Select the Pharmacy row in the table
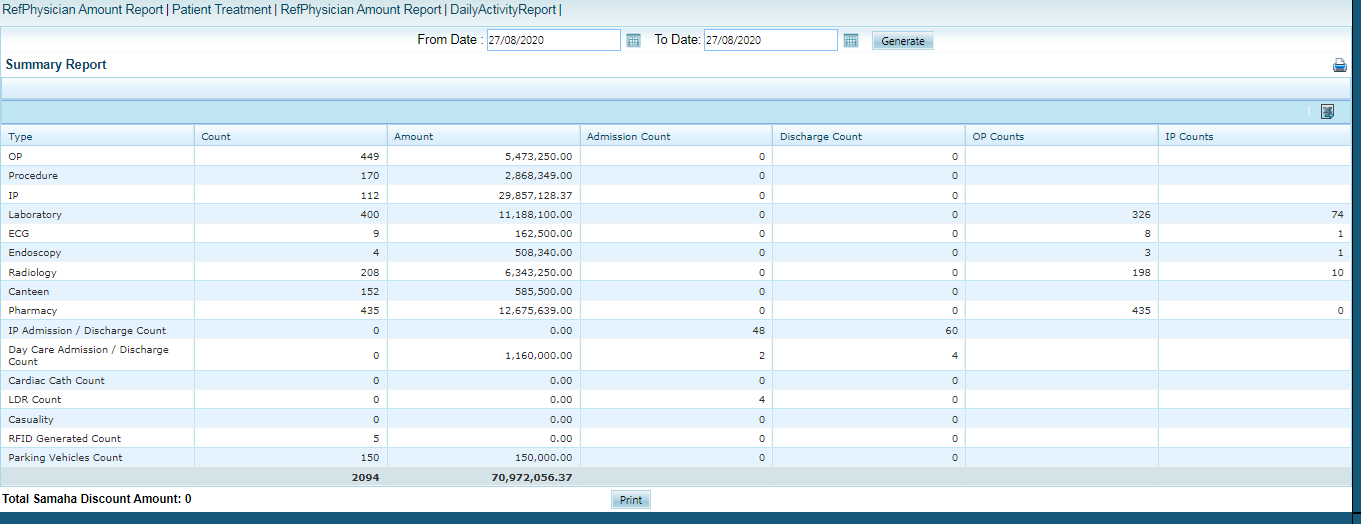 [x=33, y=311]
